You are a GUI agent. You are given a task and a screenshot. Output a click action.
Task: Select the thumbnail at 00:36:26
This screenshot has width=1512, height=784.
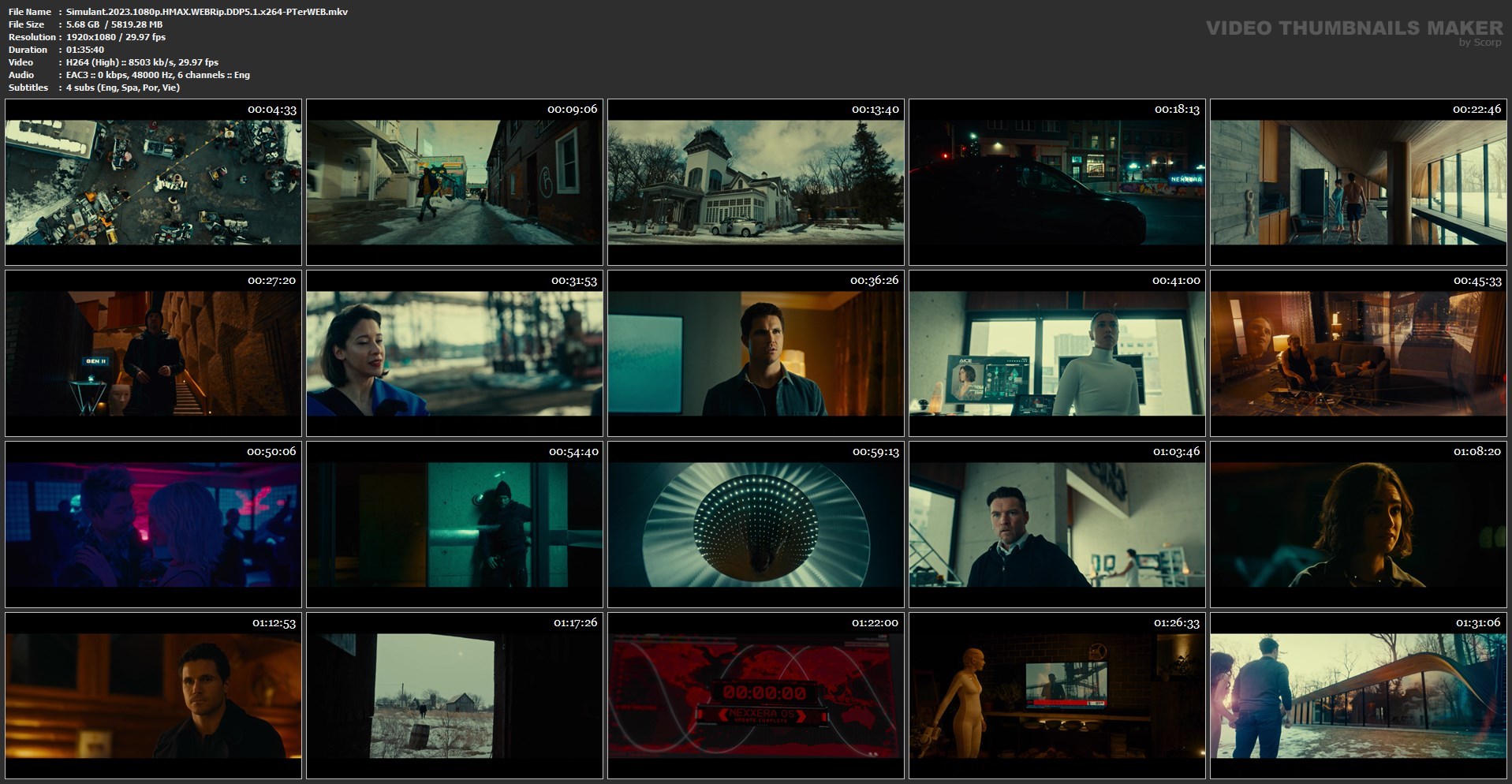[756, 353]
